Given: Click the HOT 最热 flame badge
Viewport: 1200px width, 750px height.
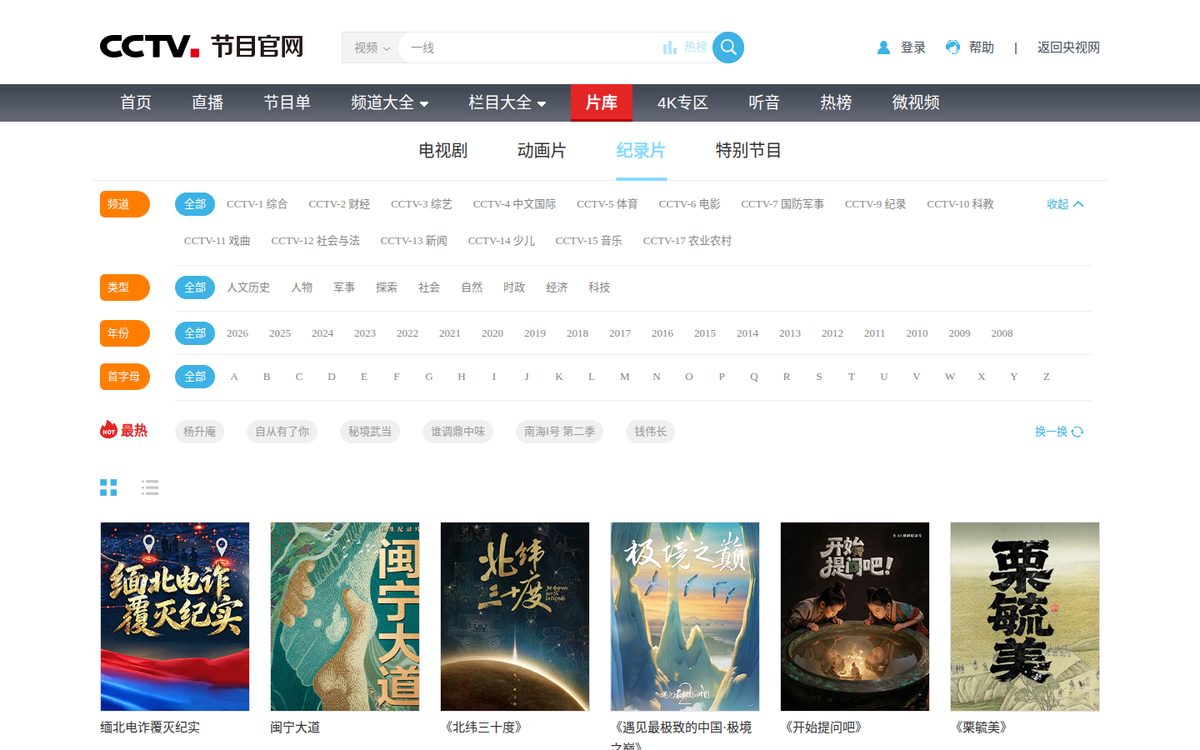Looking at the screenshot, I should pos(123,430).
